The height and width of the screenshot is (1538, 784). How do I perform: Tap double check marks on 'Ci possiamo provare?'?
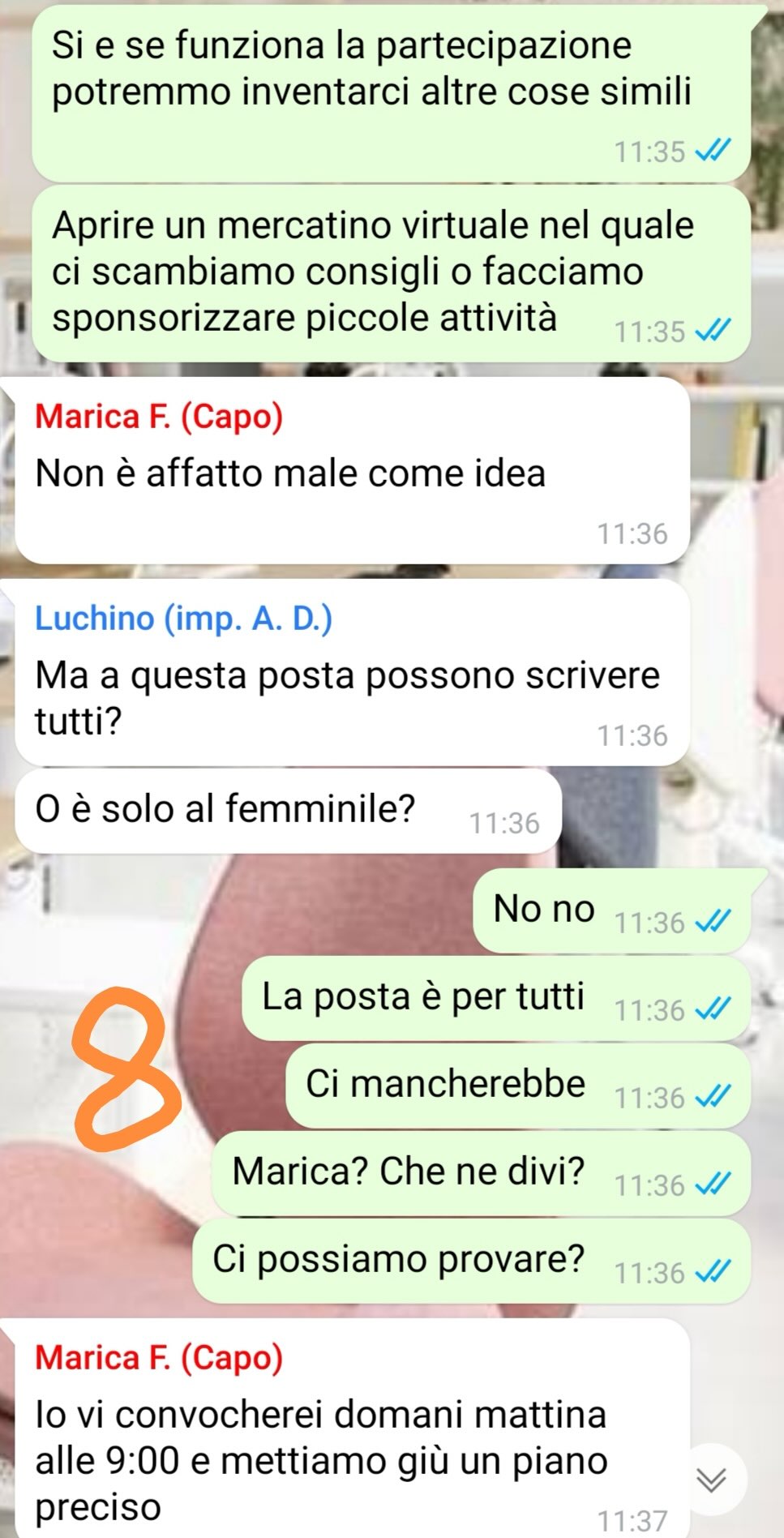pos(714,1272)
